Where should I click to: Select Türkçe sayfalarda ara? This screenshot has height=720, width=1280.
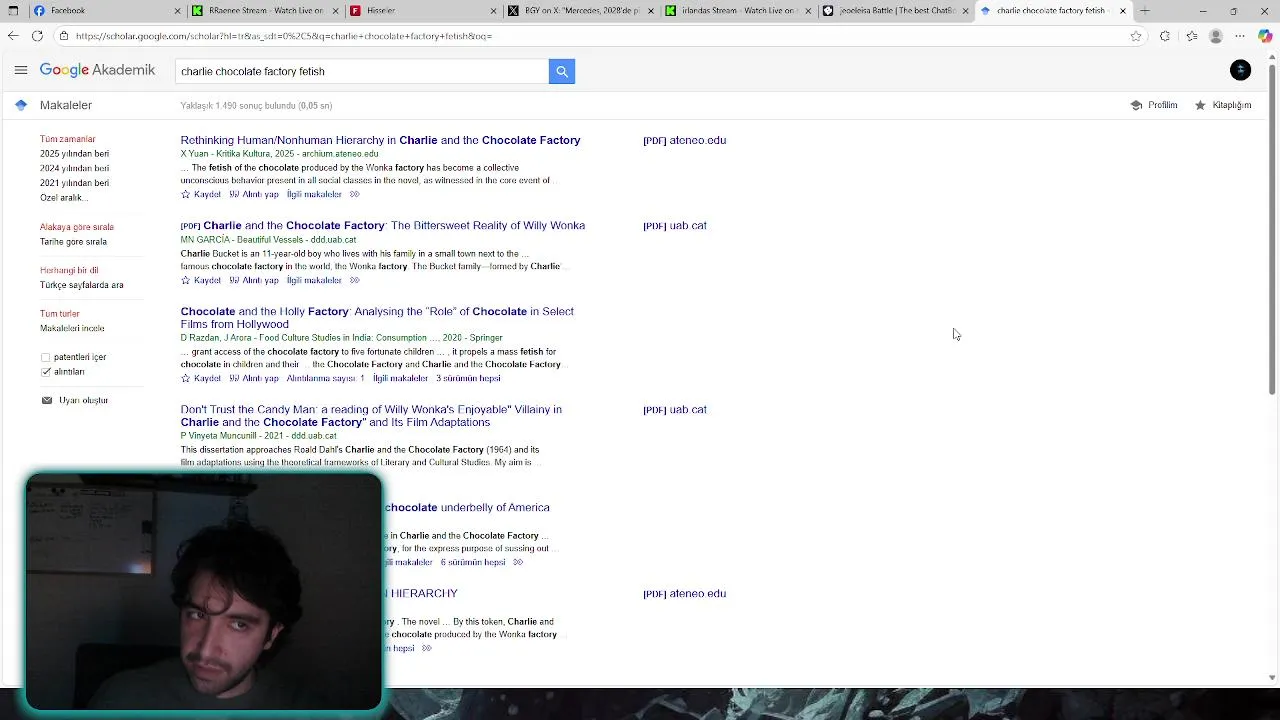click(x=82, y=285)
